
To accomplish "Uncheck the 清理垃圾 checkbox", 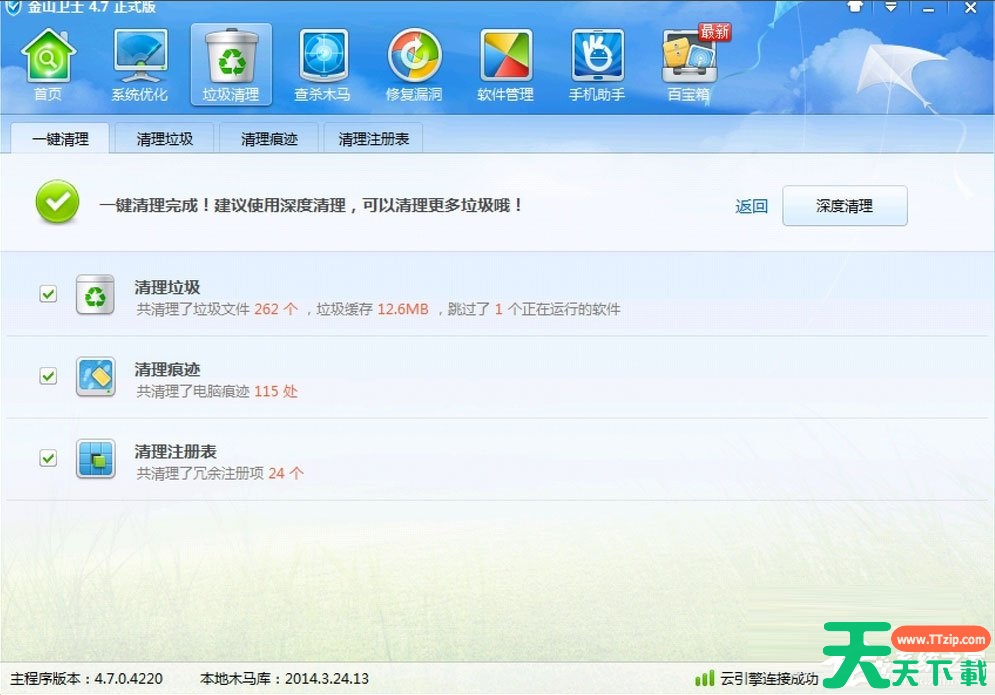I will tap(48, 294).
